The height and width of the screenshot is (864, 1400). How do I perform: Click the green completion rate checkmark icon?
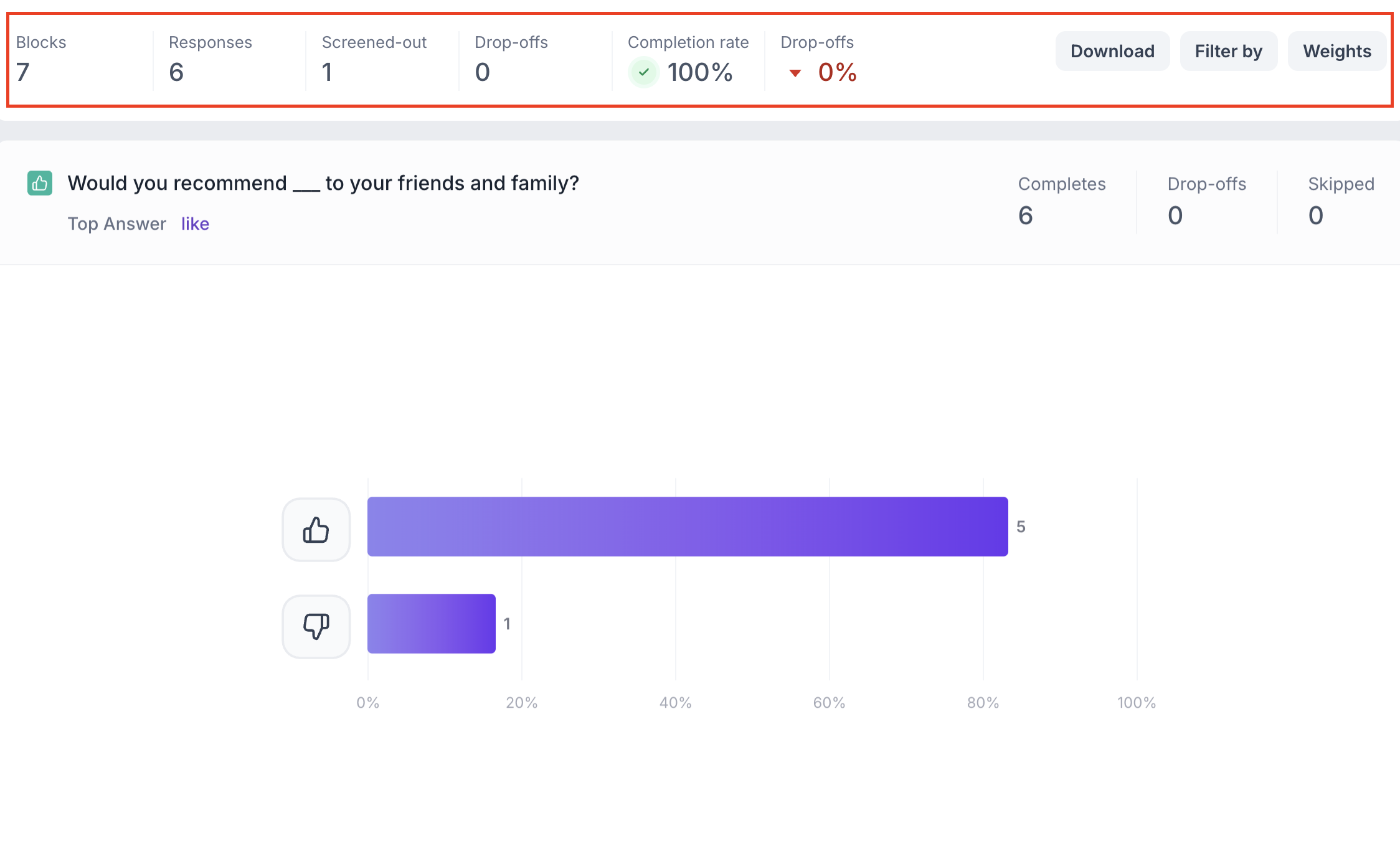point(643,72)
